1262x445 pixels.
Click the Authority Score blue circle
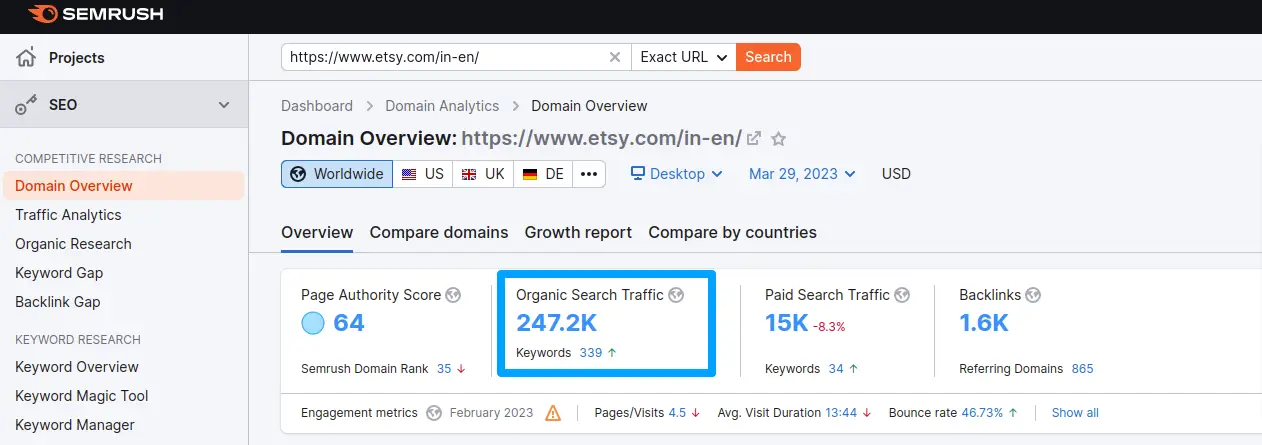313,323
